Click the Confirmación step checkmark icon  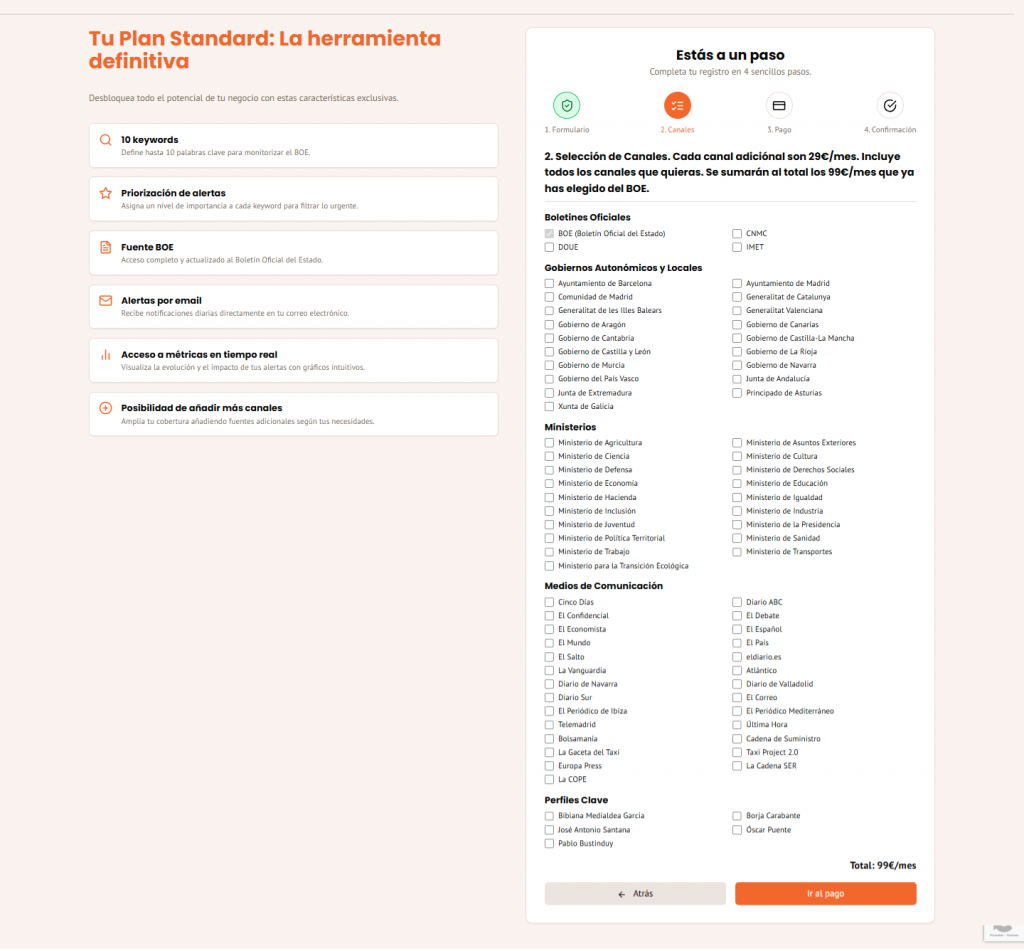point(889,105)
